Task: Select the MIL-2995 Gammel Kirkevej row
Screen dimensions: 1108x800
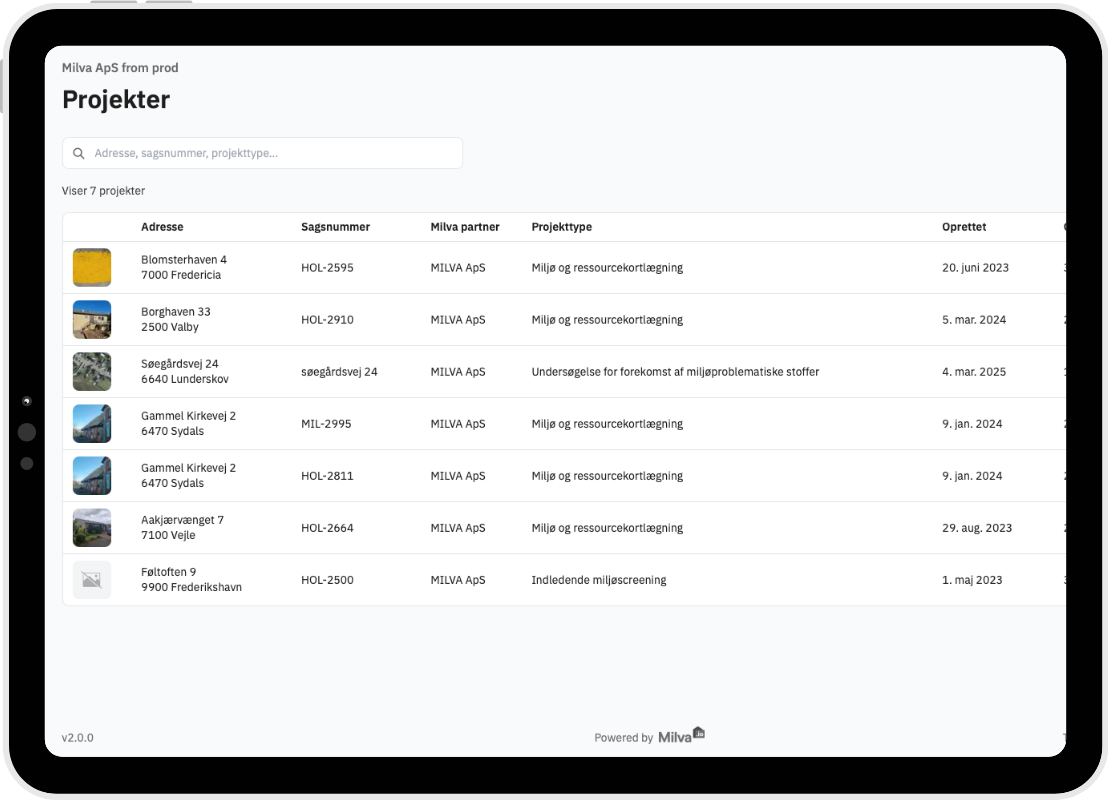Action: (327, 424)
